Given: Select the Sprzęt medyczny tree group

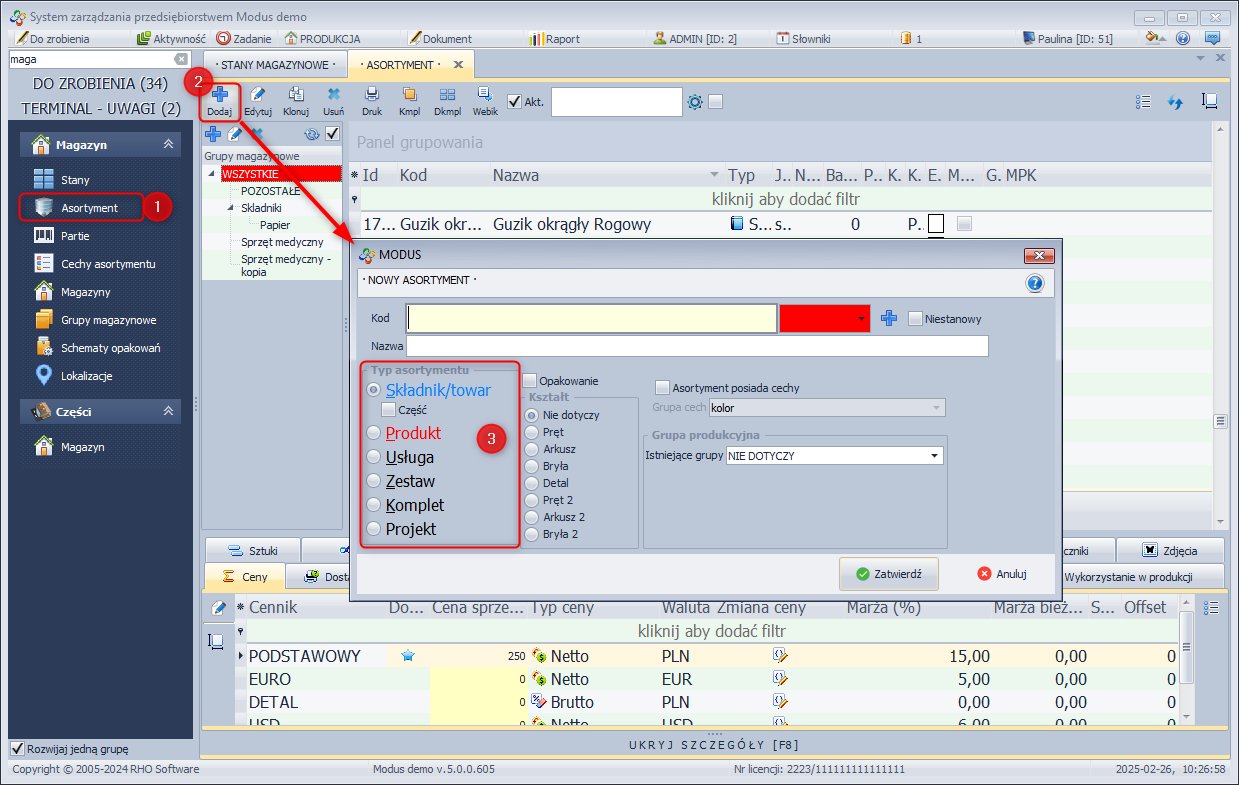Looking at the screenshot, I should point(282,242).
